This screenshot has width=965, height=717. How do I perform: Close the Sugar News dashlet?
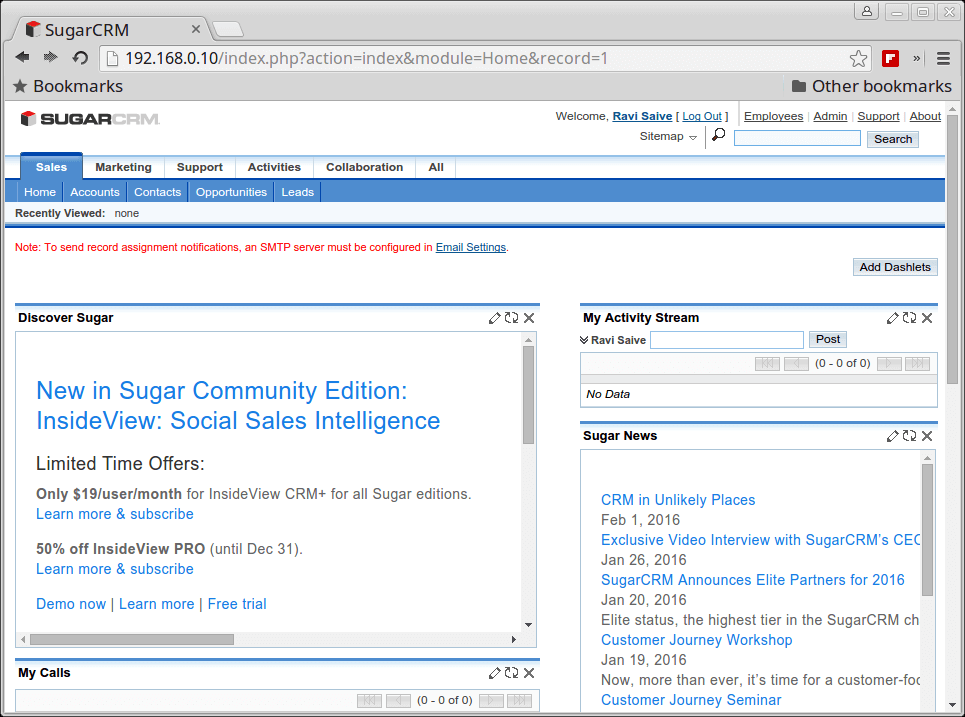927,436
